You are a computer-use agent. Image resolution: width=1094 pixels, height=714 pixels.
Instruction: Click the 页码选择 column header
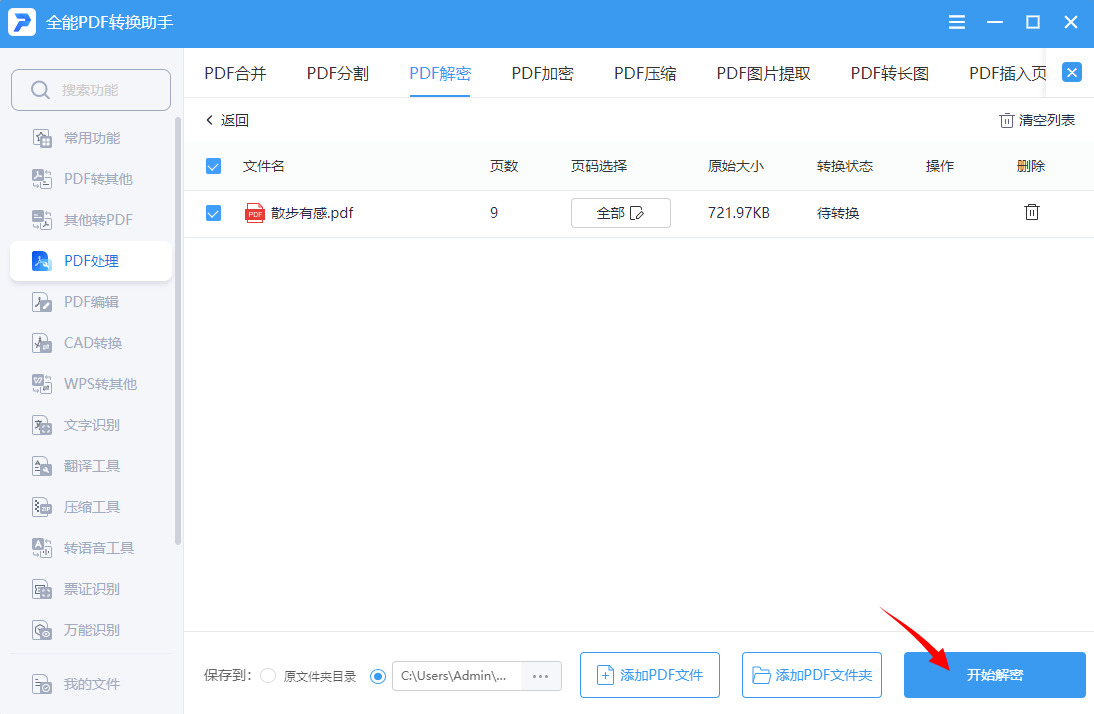click(x=599, y=166)
